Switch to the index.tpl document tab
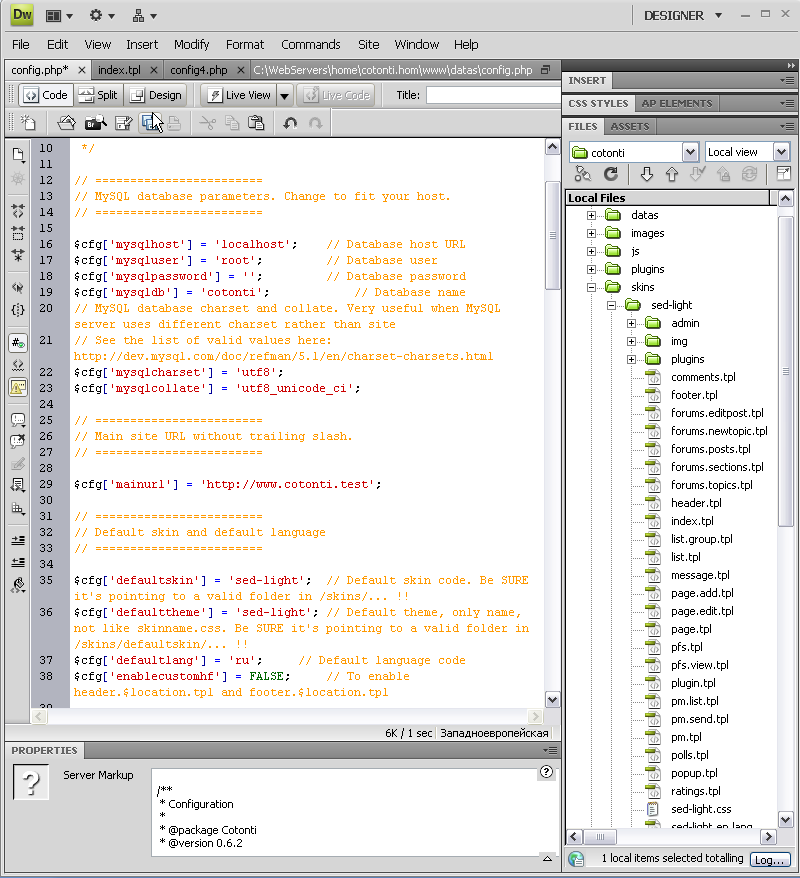Viewport: 800px width, 878px height. click(x=119, y=70)
